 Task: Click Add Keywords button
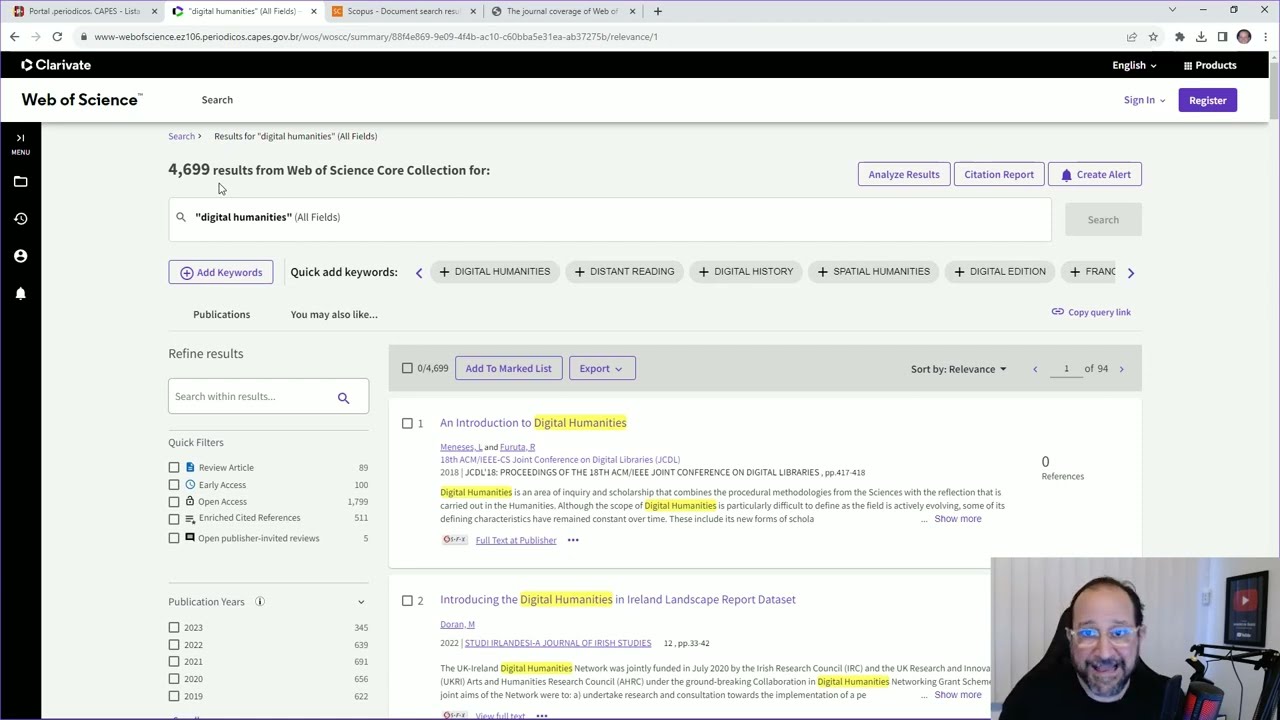pyautogui.click(x=221, y=273)
